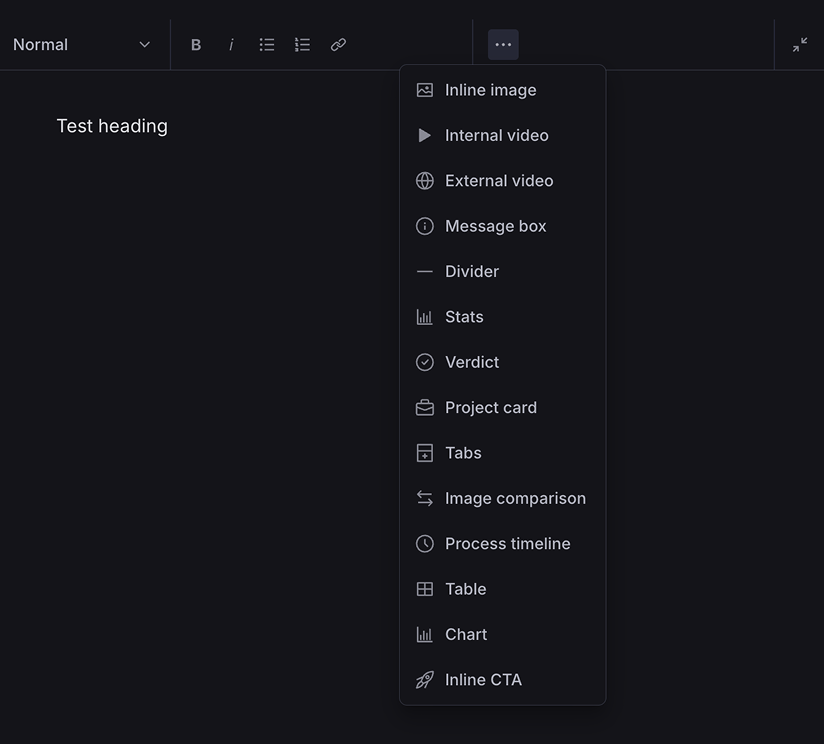Insert a Table
Viewport: 824px width, 744px height.
tap(502, 589)
